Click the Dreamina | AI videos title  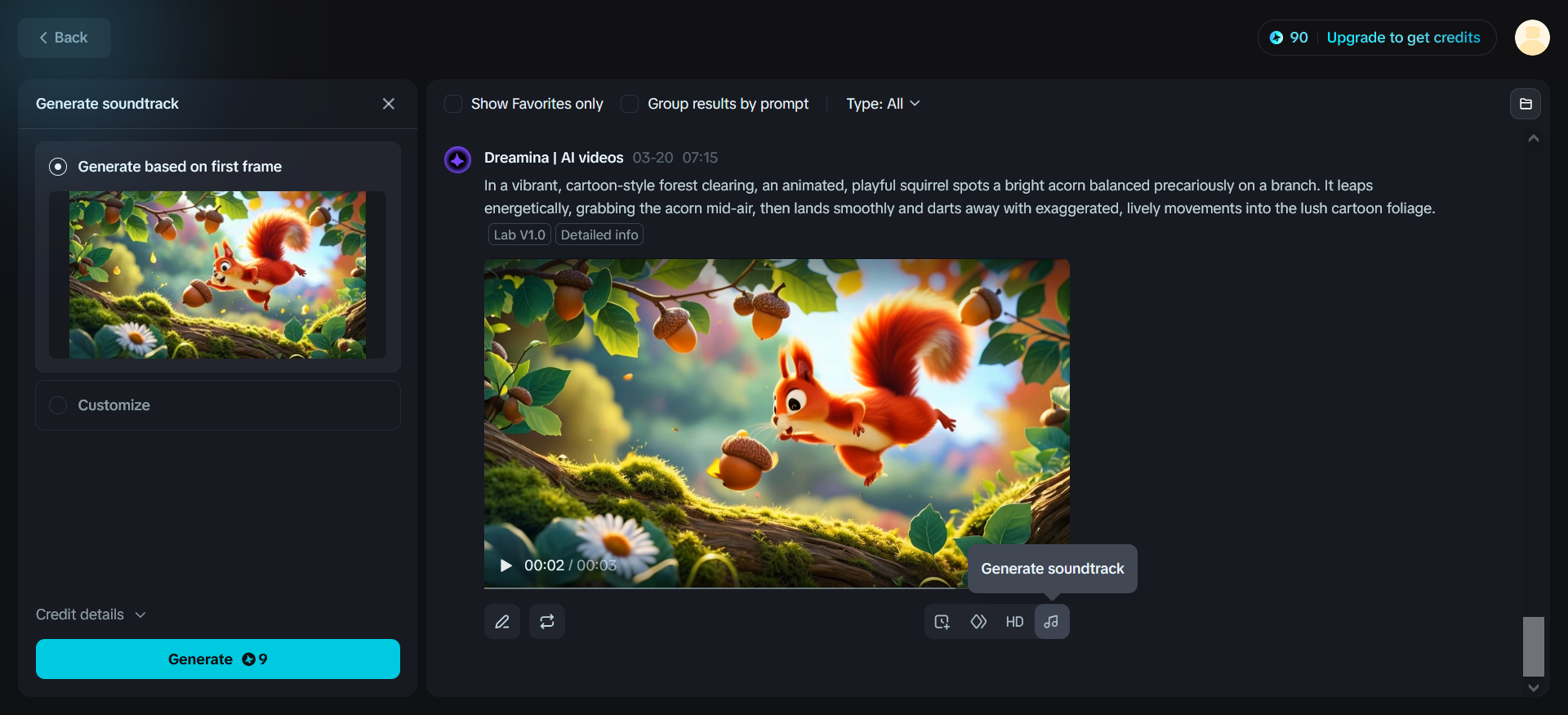click(554, 158)
